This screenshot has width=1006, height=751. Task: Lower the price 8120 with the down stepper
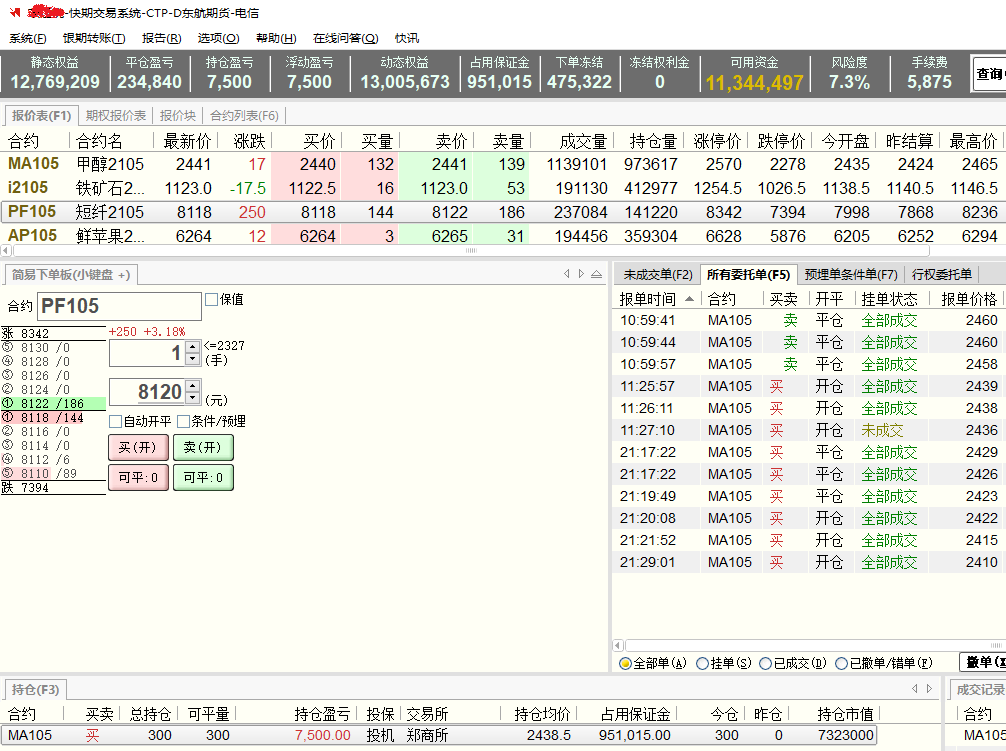[x=193, y=398]
